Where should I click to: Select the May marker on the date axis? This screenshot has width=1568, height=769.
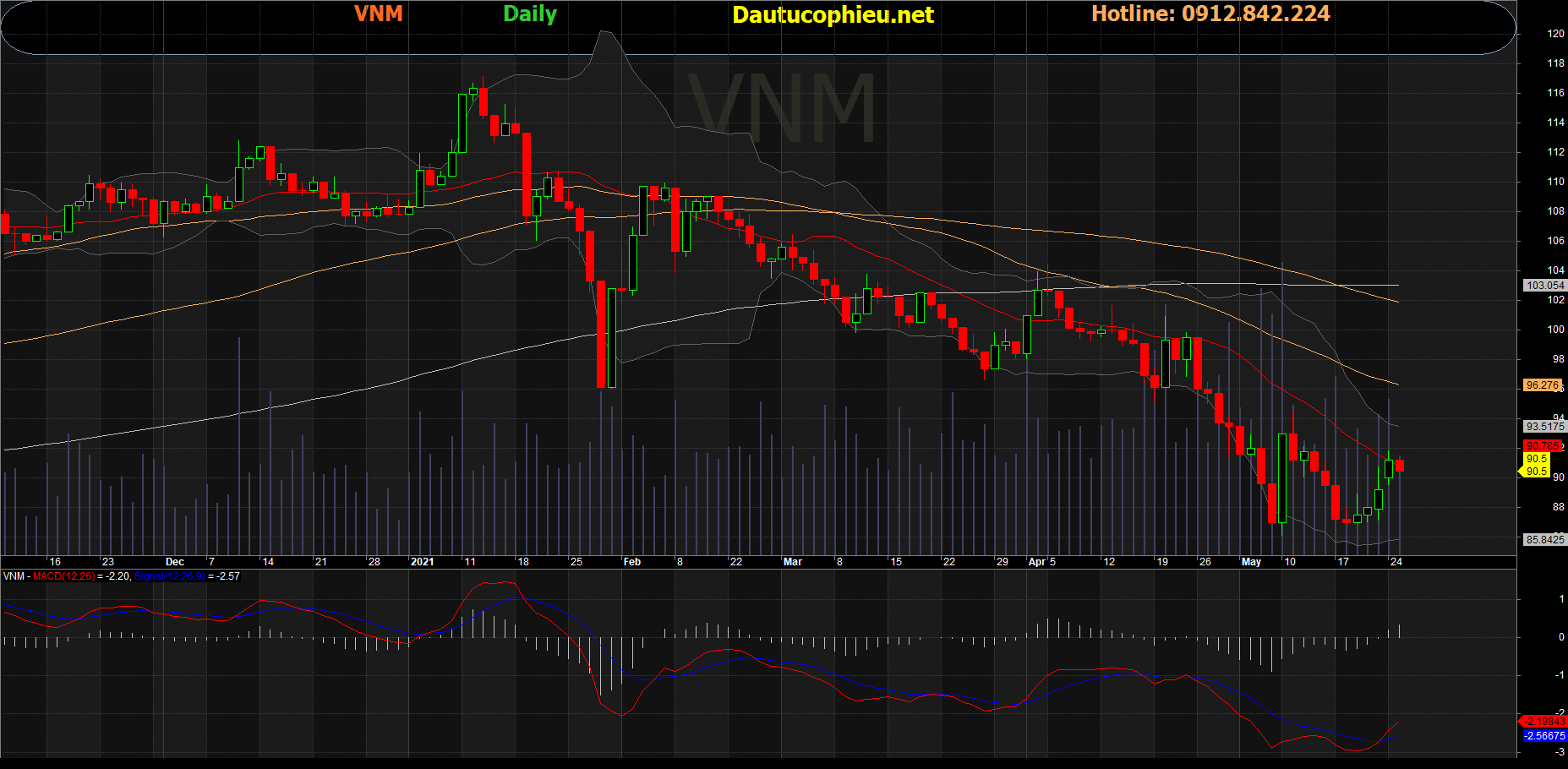click(x=1250, y=562)
